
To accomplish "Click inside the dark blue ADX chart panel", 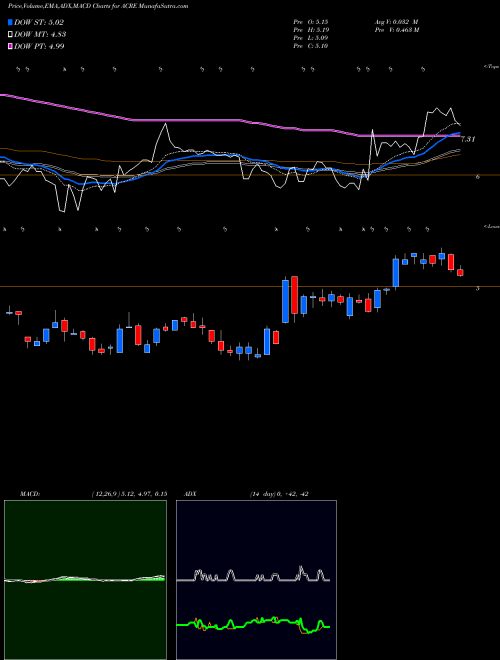I will click(256, 580).
